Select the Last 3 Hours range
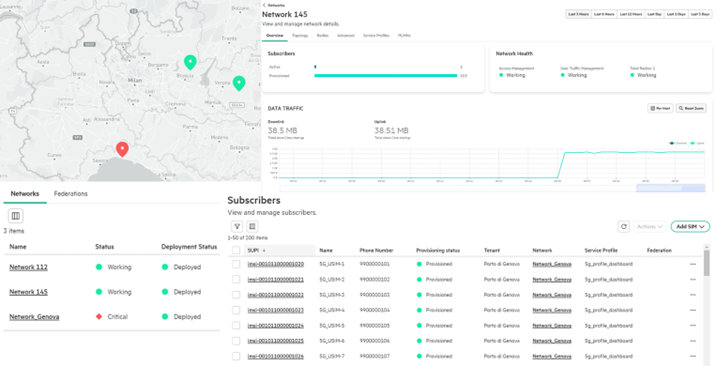The width and height of the screenshot is (716, 366). pyautogui.click(x=578, y=14)
